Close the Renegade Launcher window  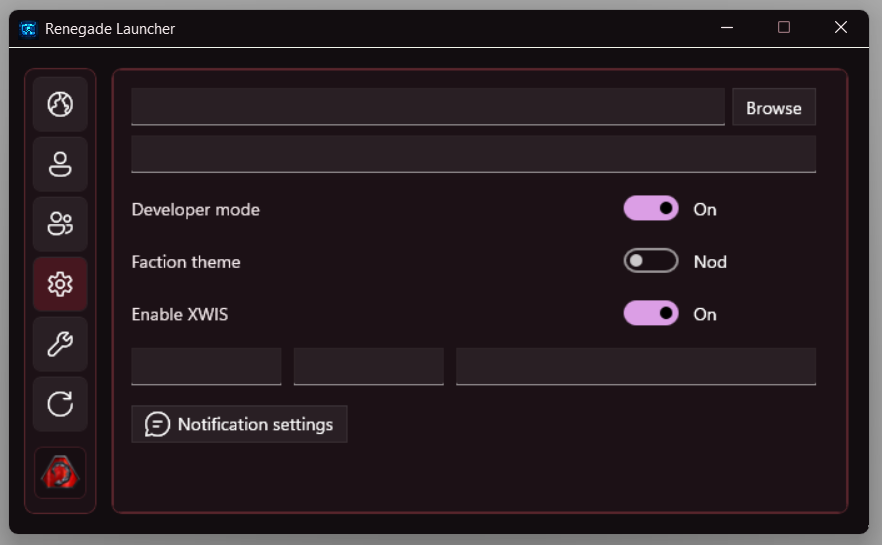coord(841,28)
